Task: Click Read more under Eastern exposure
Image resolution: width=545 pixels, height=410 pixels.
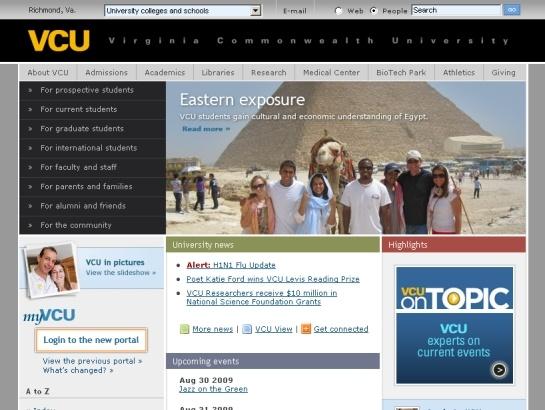Action: click(x=206, y=129)
